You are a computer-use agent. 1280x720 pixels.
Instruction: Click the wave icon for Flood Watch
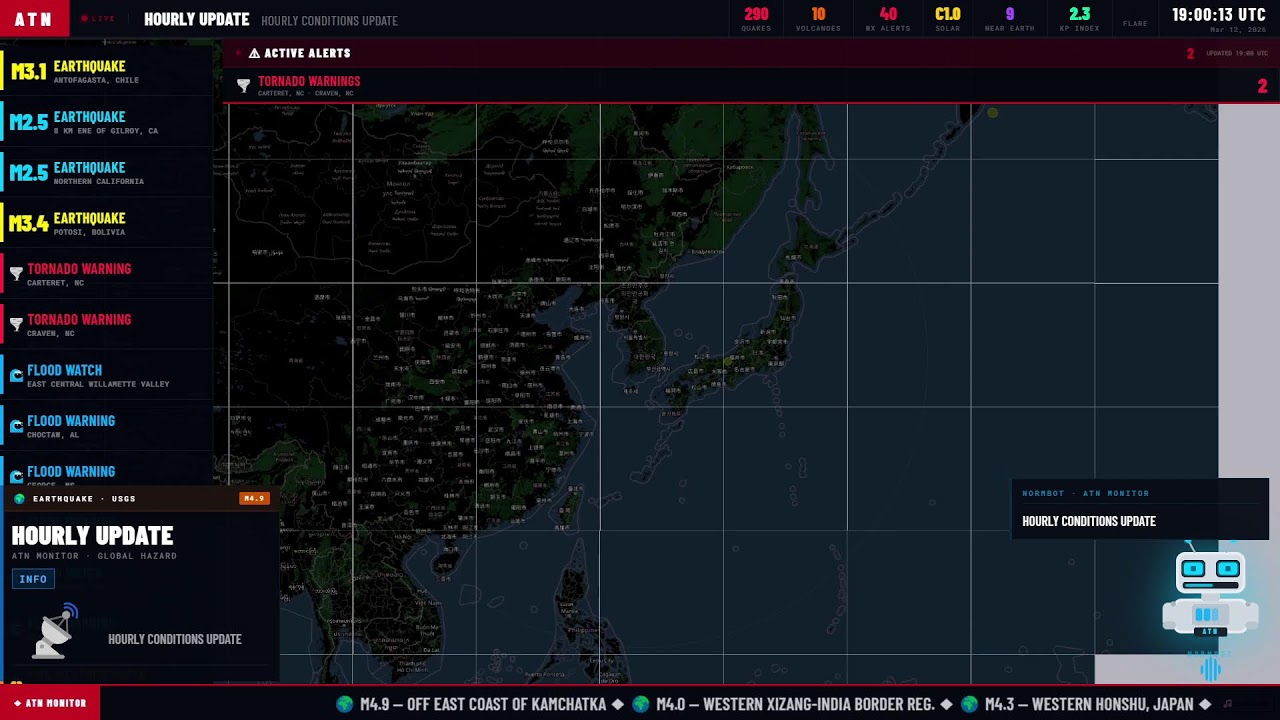(x=16, y=376)
